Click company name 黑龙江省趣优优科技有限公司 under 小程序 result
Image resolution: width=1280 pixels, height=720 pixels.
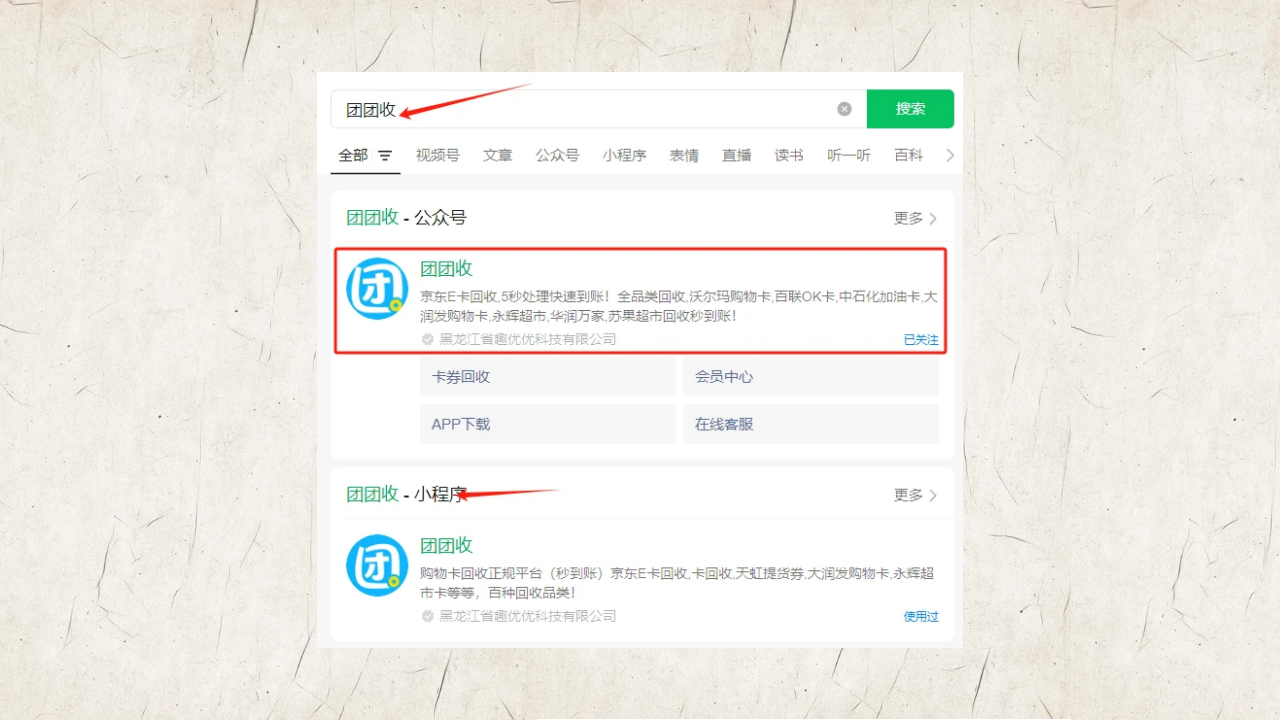click(x=528, y=616)
